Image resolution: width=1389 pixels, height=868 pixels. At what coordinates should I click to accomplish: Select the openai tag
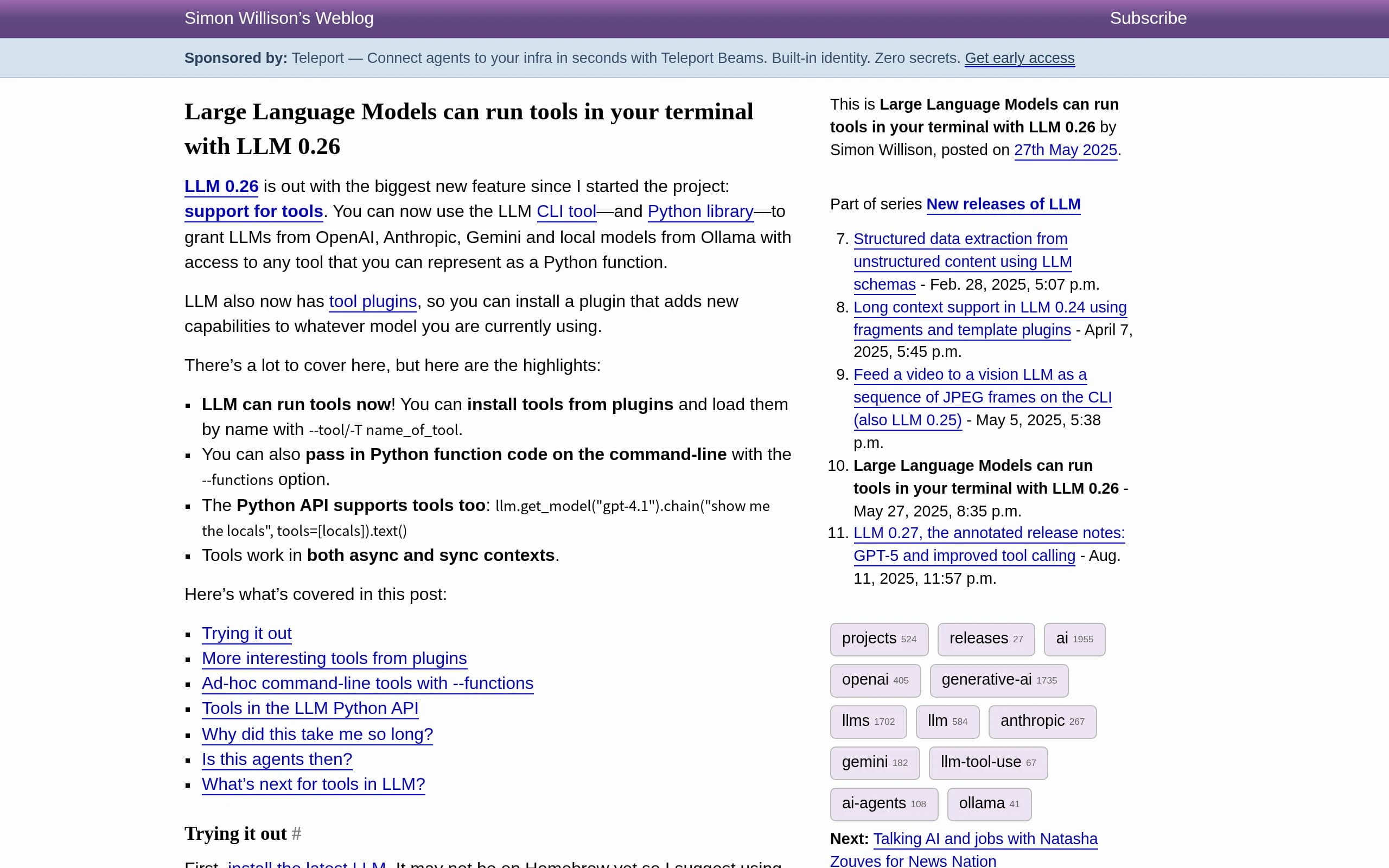coord(875,680)
